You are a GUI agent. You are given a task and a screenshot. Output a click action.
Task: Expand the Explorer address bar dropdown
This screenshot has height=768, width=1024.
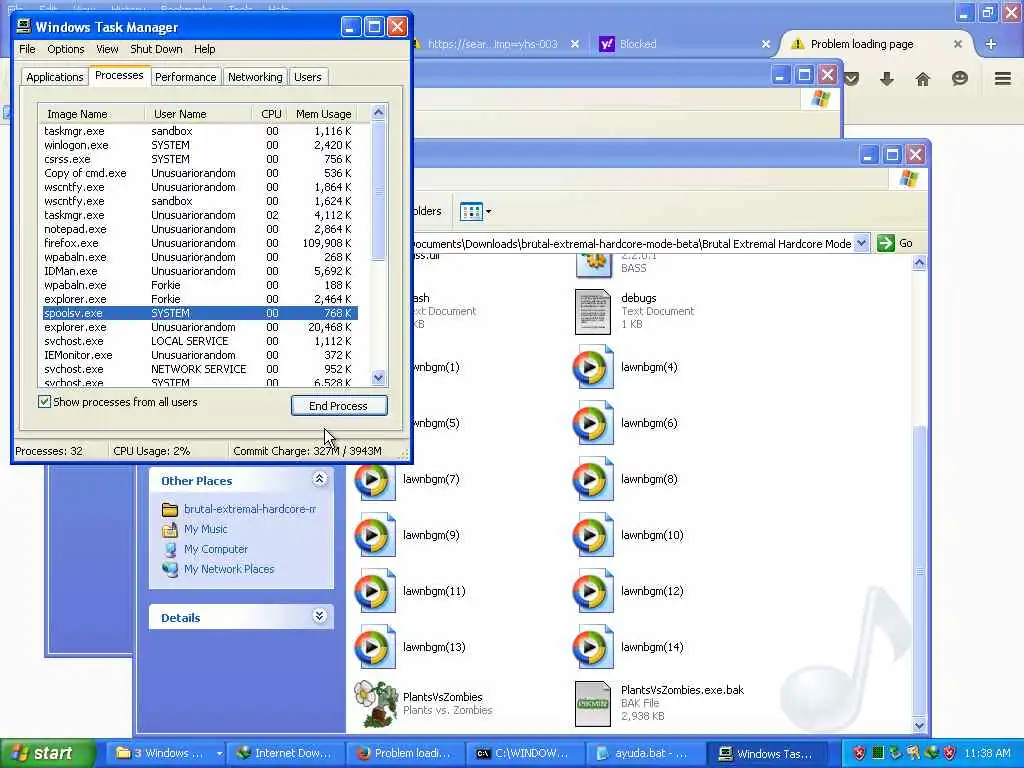point(861,243)
